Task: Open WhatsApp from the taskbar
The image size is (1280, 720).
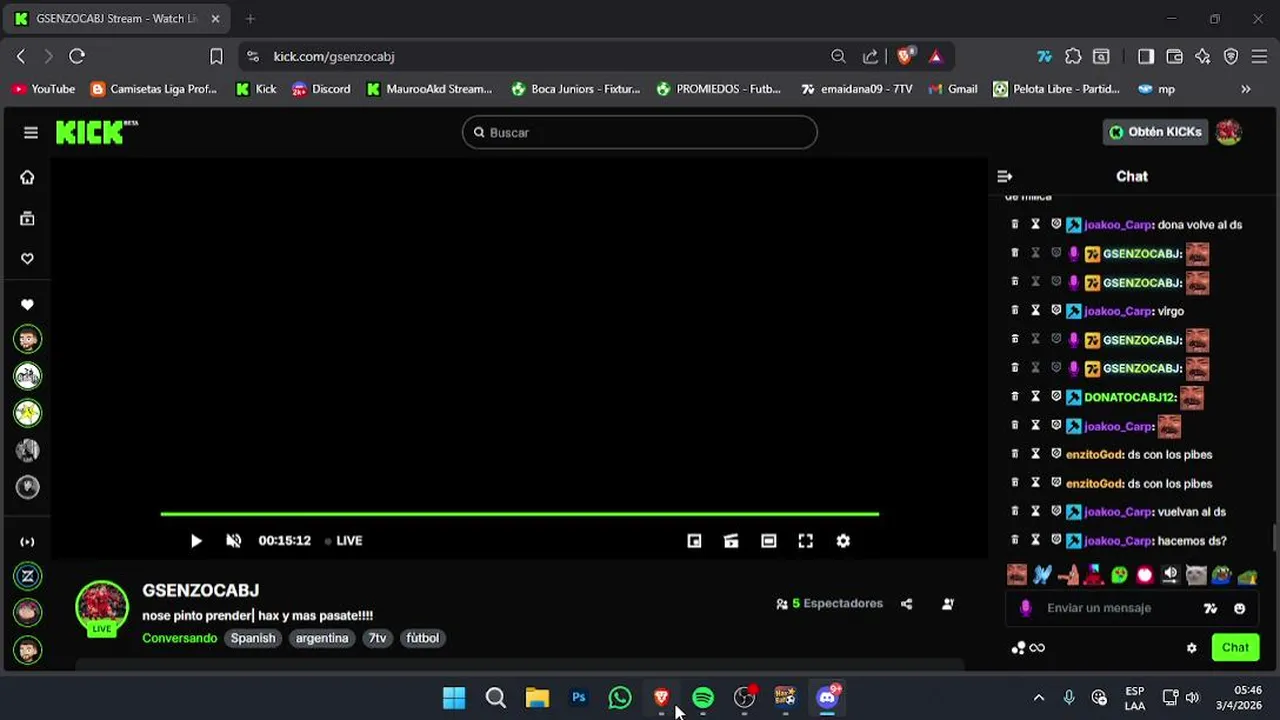Action: click(x=620, y=697)
